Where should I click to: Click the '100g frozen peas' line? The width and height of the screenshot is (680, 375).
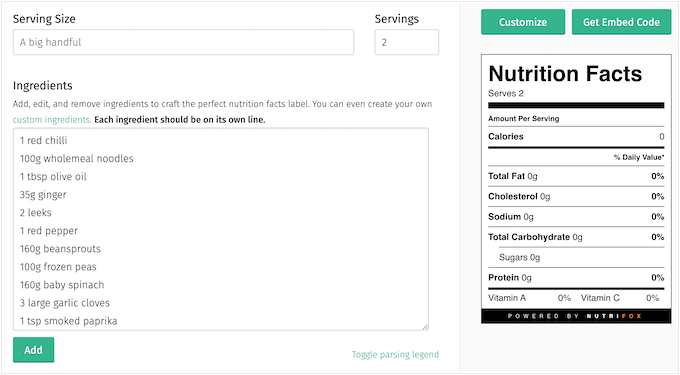pos(58,267)
